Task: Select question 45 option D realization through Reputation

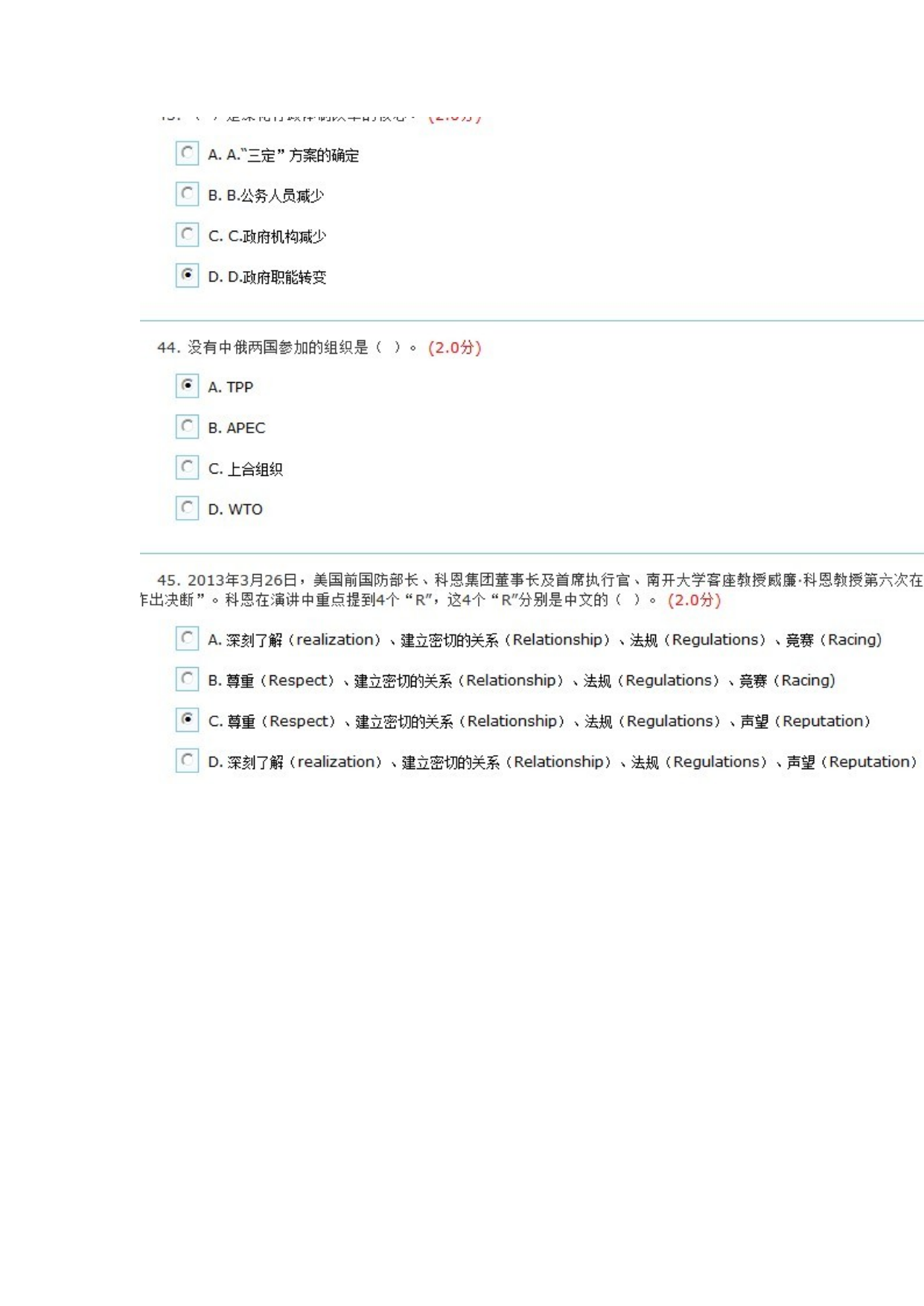Action: pos(187,761)
